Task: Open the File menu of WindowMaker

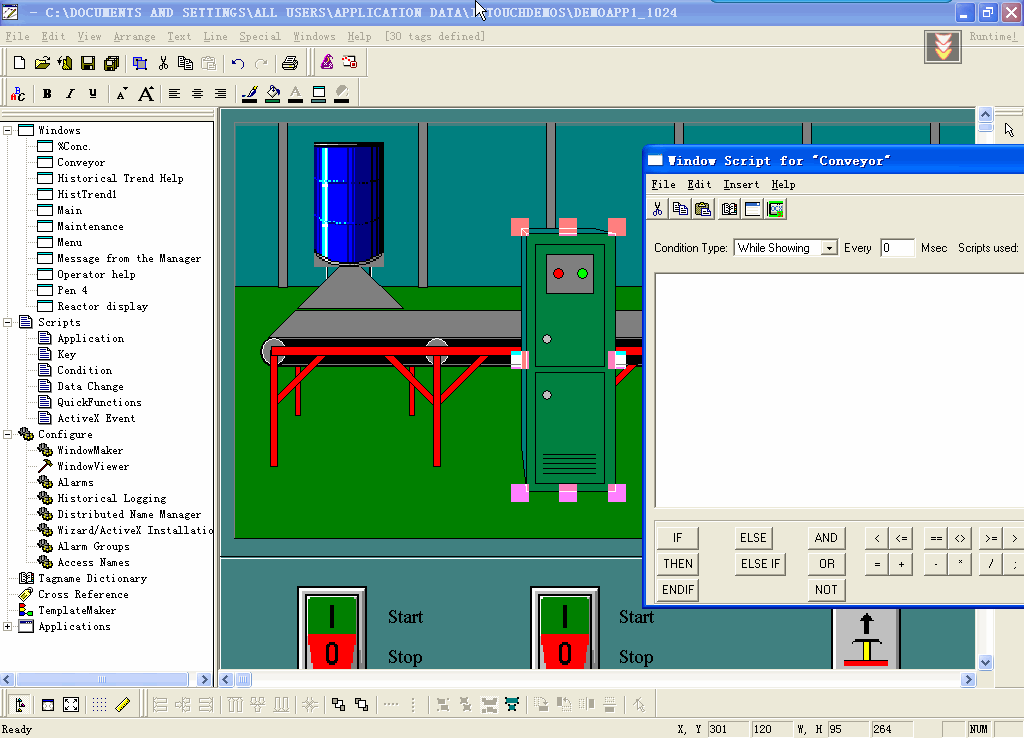Action: [x=17, y=37]
